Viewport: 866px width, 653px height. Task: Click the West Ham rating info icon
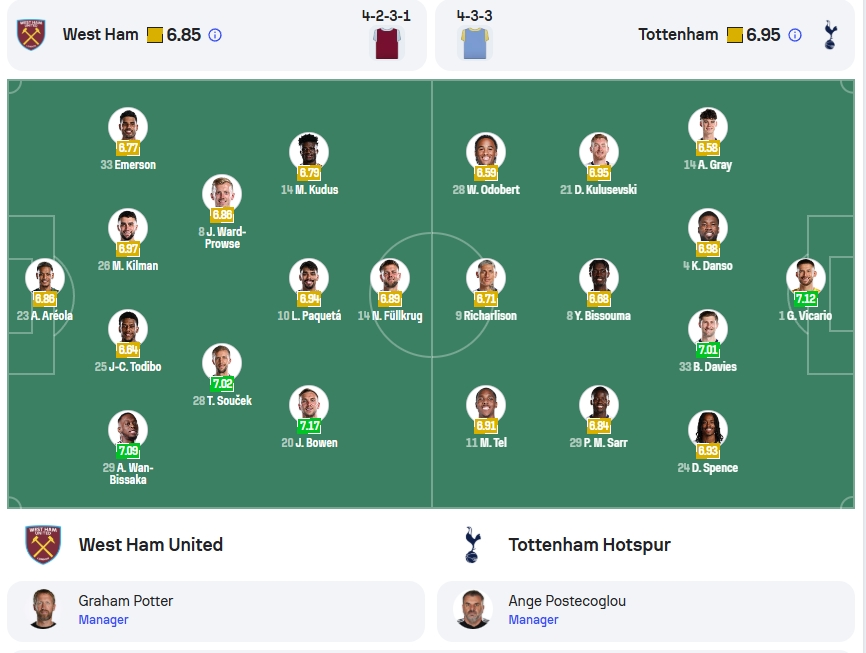pyautogui.click(x=215, y=35)
